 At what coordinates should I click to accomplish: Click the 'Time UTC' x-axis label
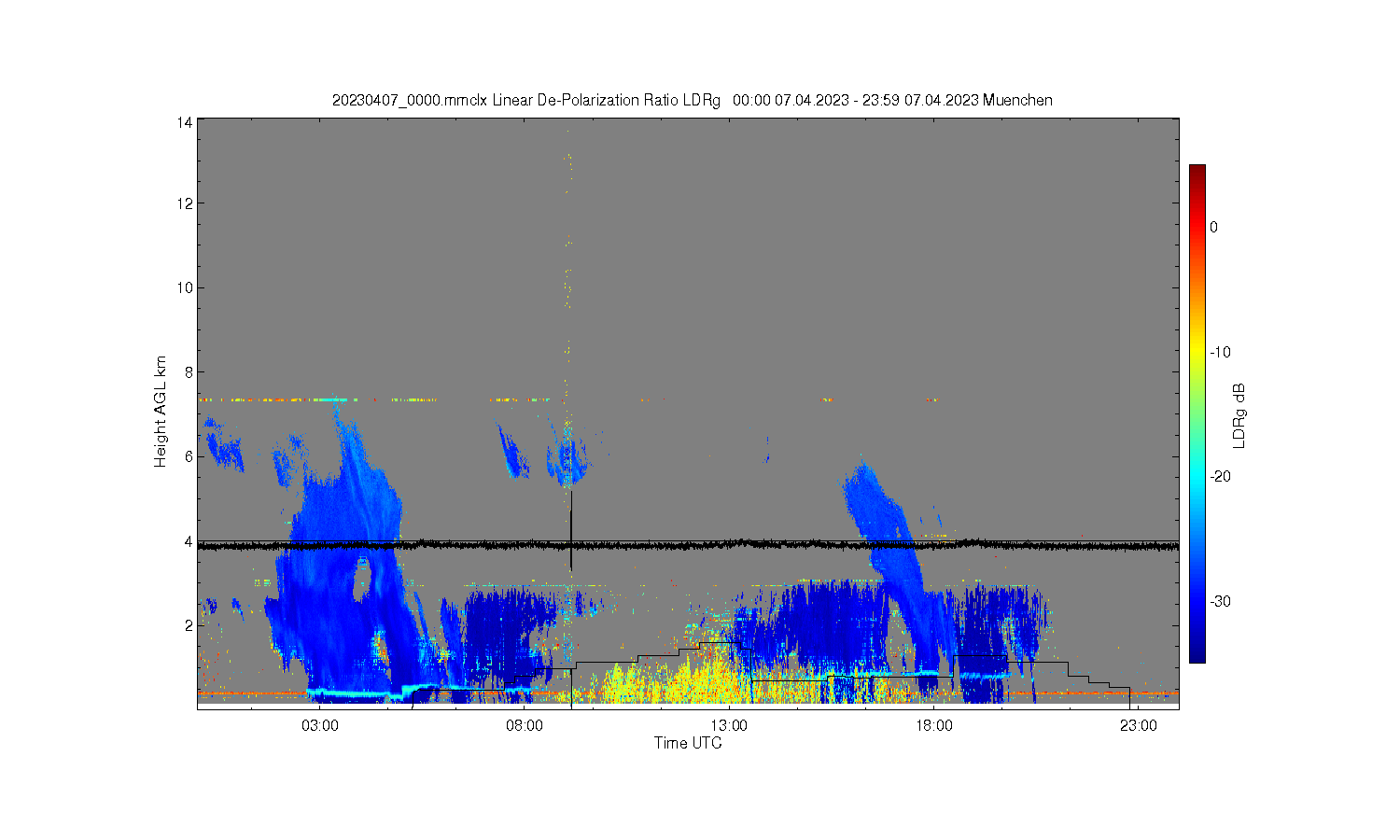(x=688, y=744)
